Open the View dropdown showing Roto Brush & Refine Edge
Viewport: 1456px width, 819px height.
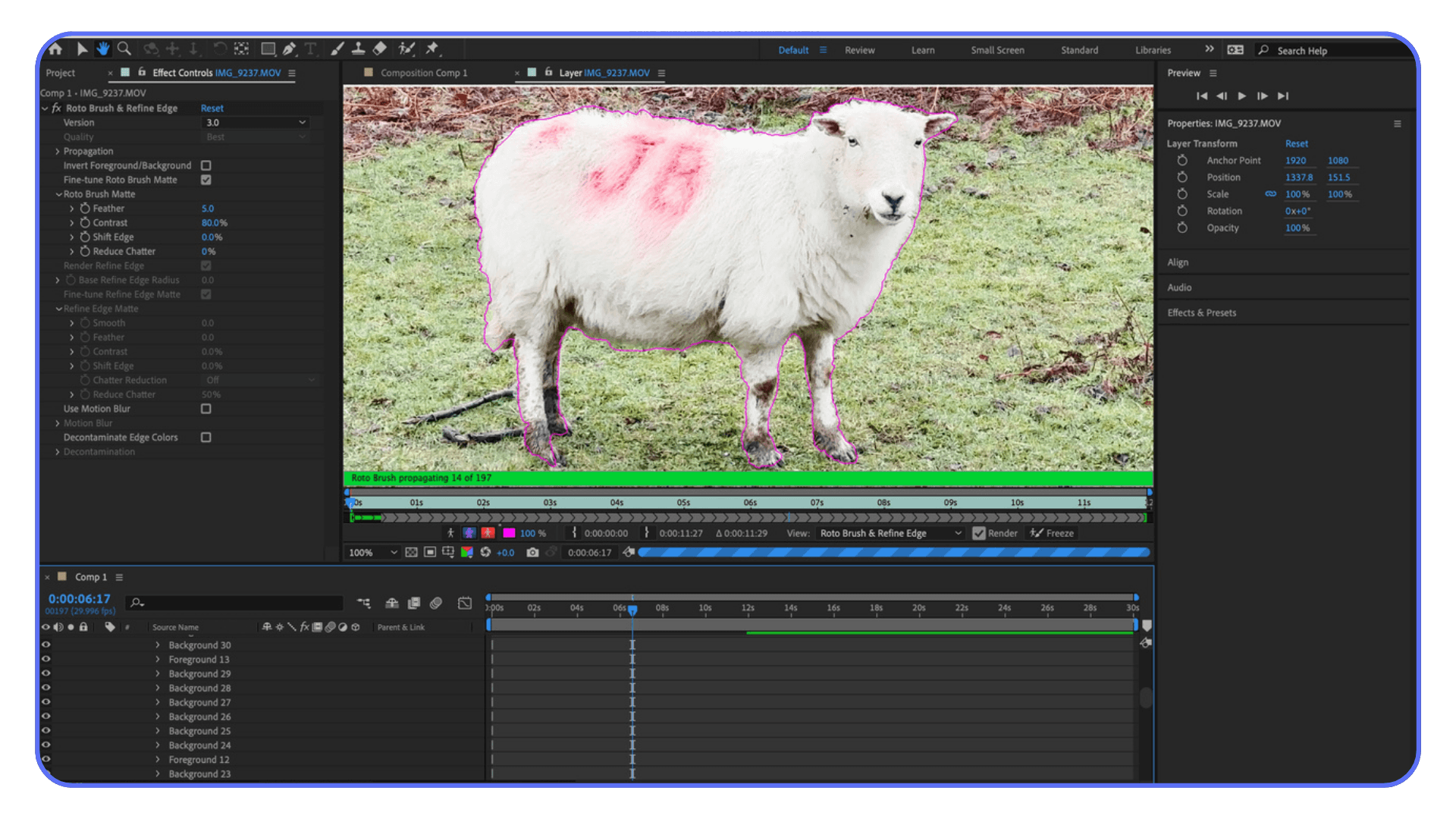pos(887,533)
